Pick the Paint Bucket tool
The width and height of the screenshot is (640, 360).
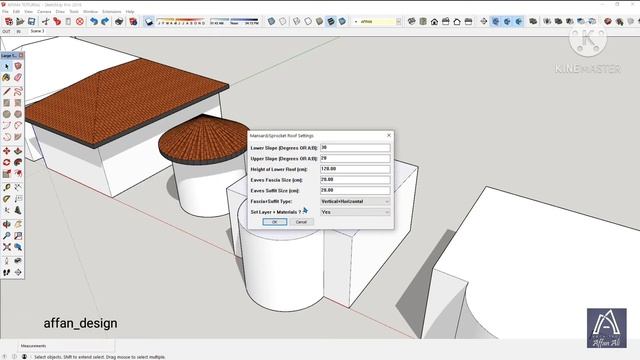pyautogui.click(x=7, y=78)
